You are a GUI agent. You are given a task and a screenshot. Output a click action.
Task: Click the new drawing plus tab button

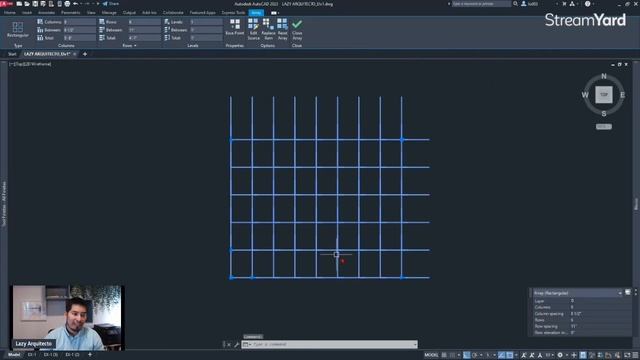point(85,54)
